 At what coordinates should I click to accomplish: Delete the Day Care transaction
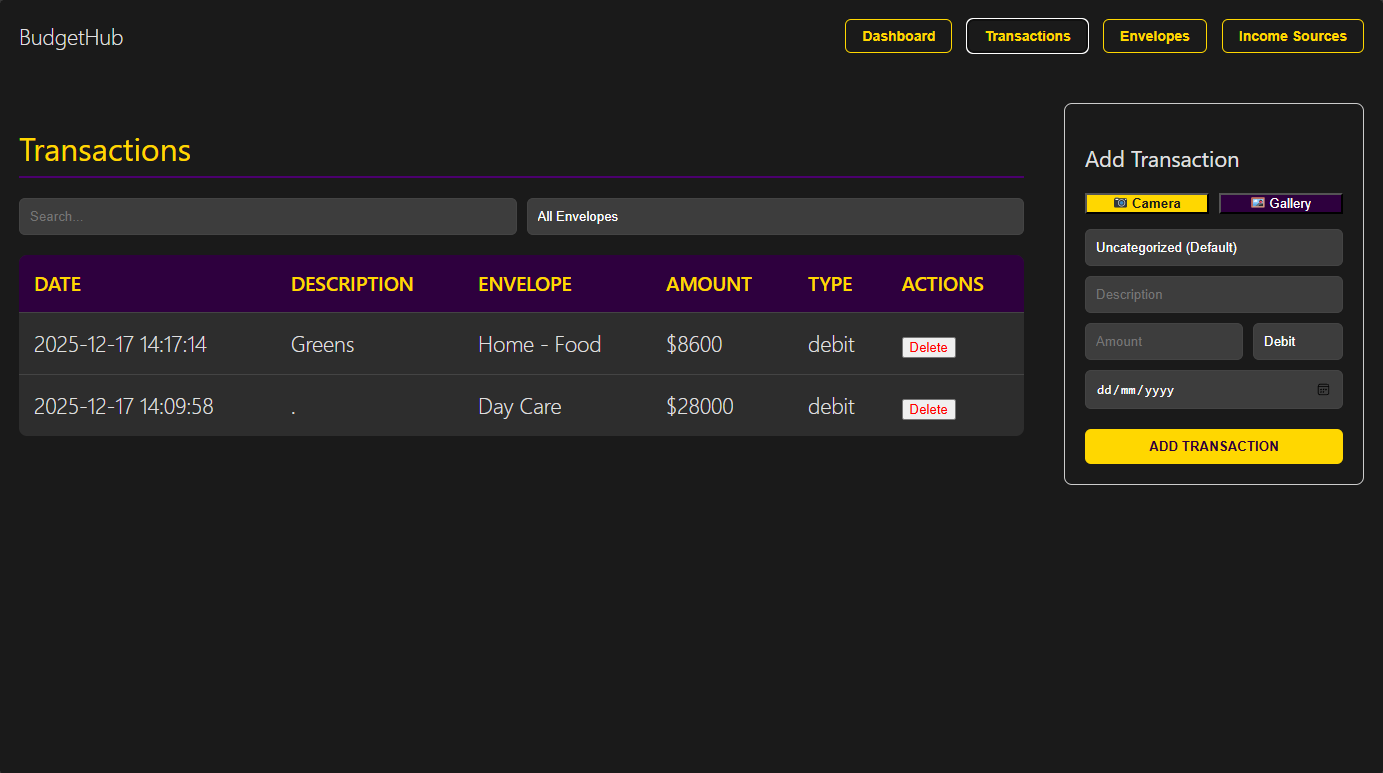click(928, 409)
